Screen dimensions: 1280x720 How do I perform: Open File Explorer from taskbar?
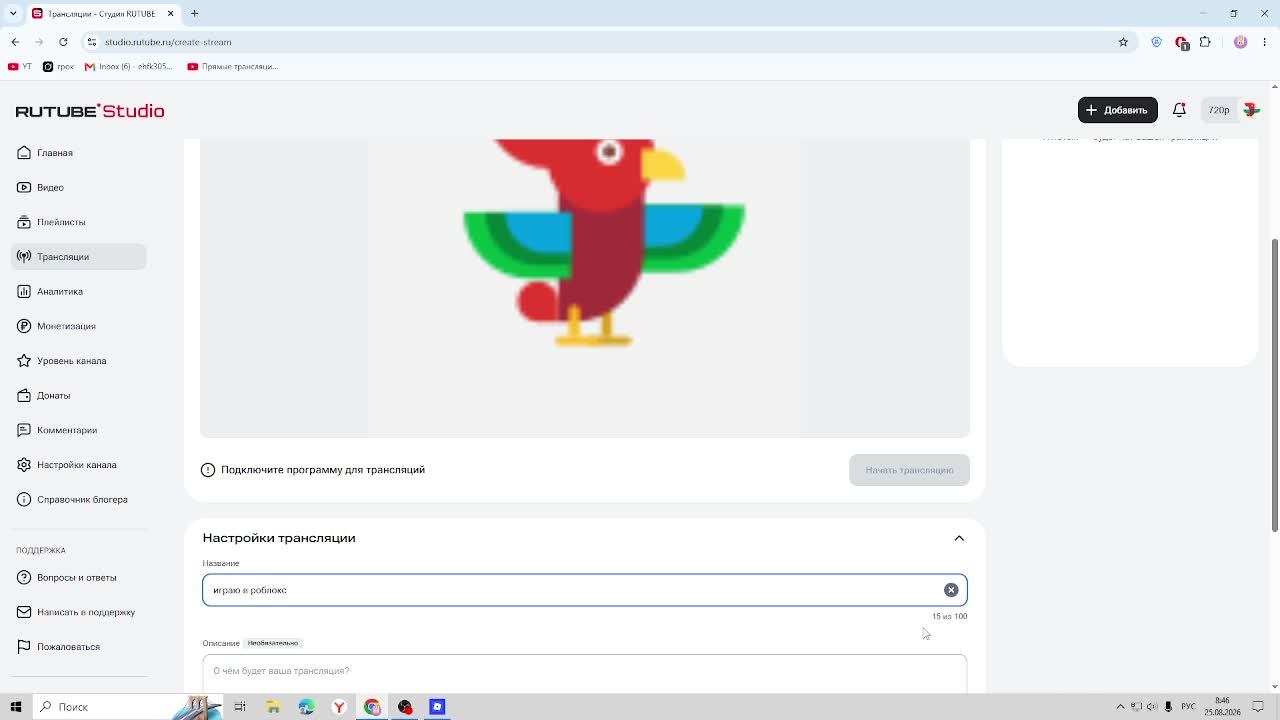(x=273, y=707)
